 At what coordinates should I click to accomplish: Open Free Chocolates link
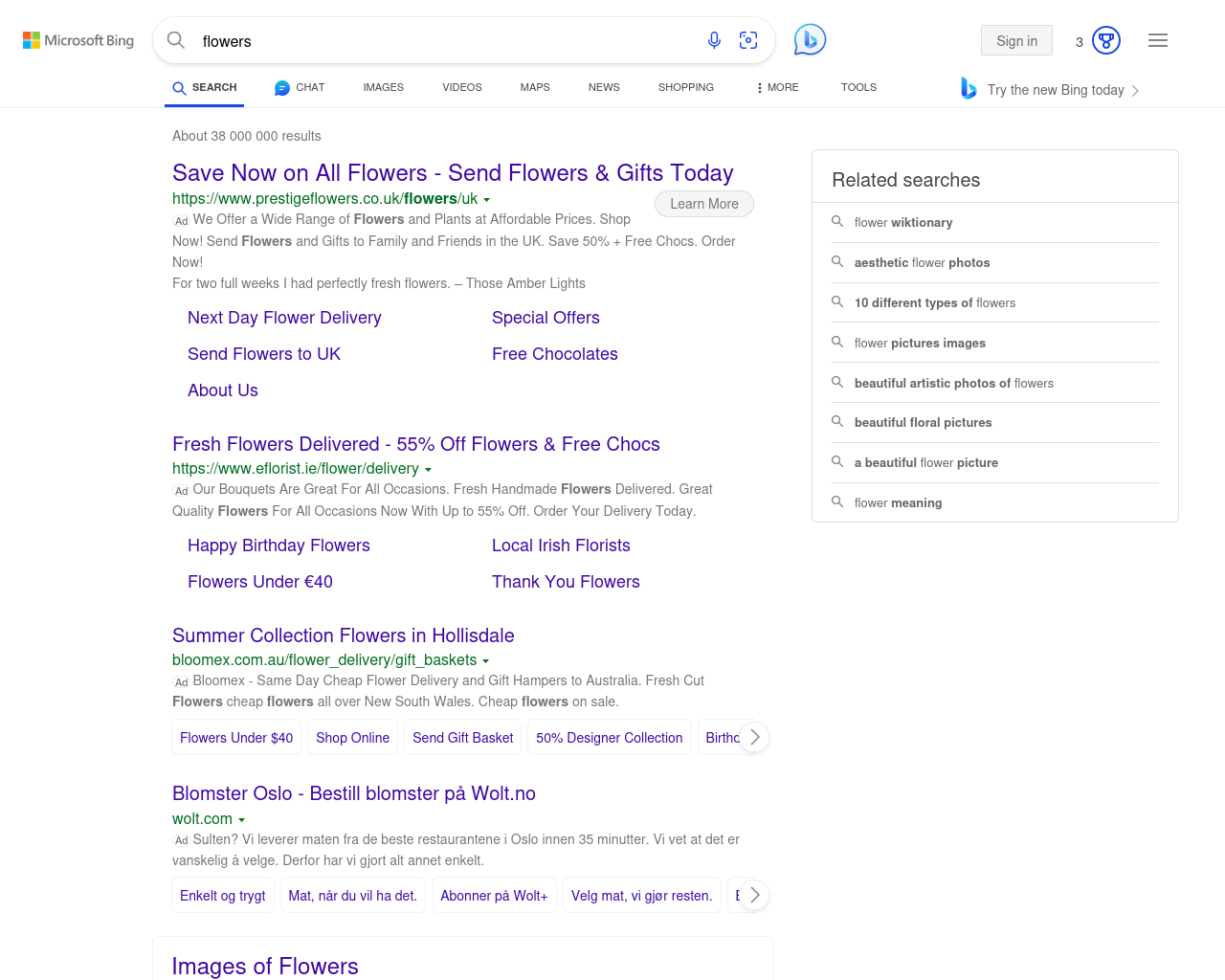(555, 354)
